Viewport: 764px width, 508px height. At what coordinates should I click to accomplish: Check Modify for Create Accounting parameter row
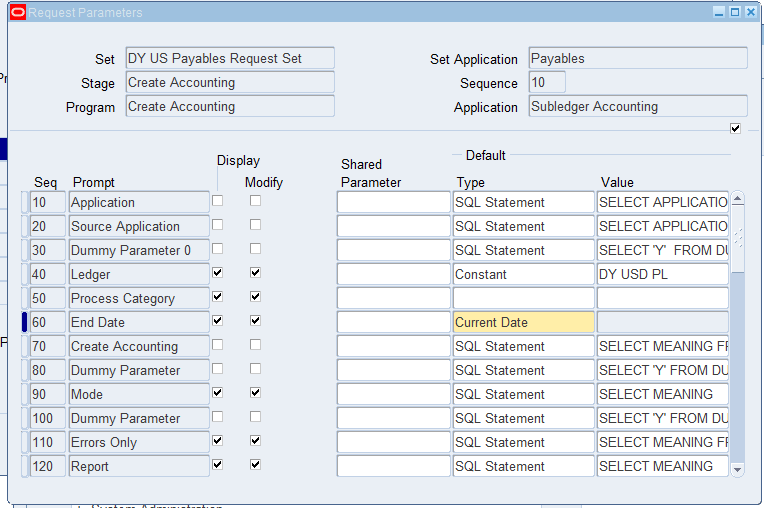[x=255, y=344]
